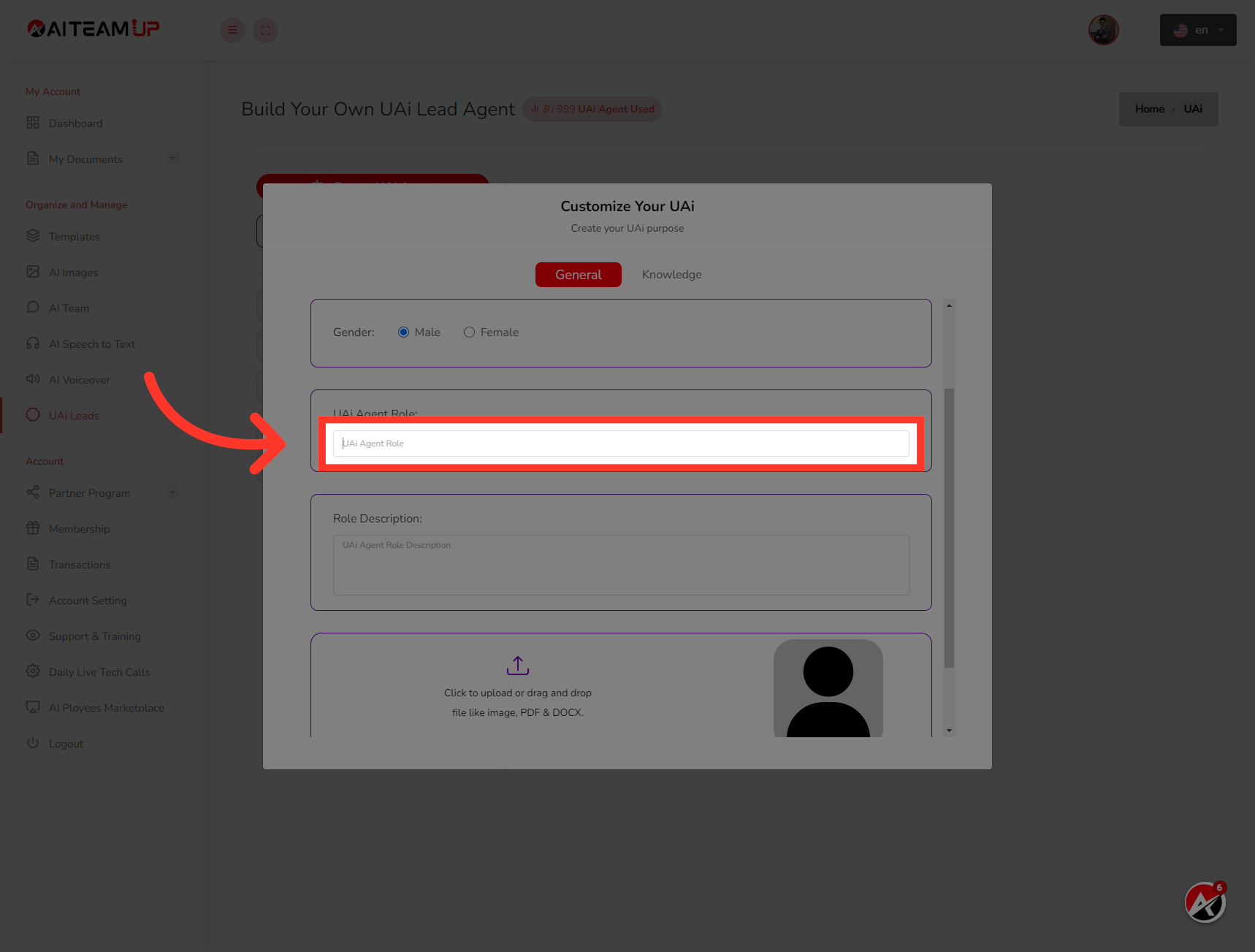The height and width of the screenshot is (952, 1255).
Task: Click the AI Voiceover speaker icon
Action: (33, 379)
